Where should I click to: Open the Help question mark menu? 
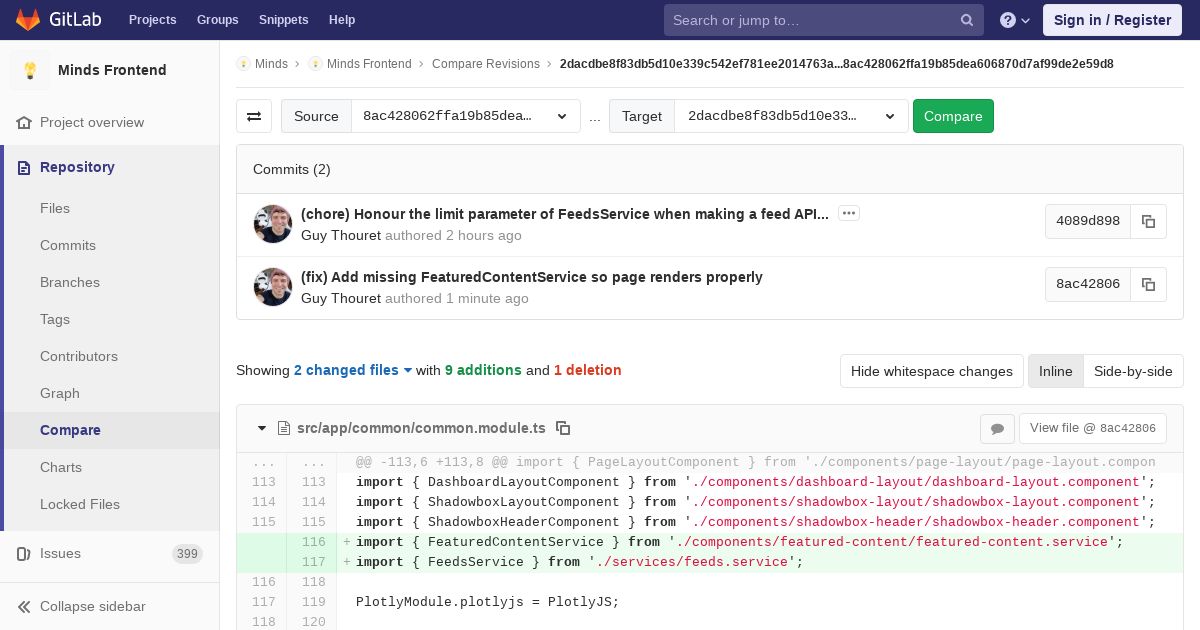coord(1014,20)
